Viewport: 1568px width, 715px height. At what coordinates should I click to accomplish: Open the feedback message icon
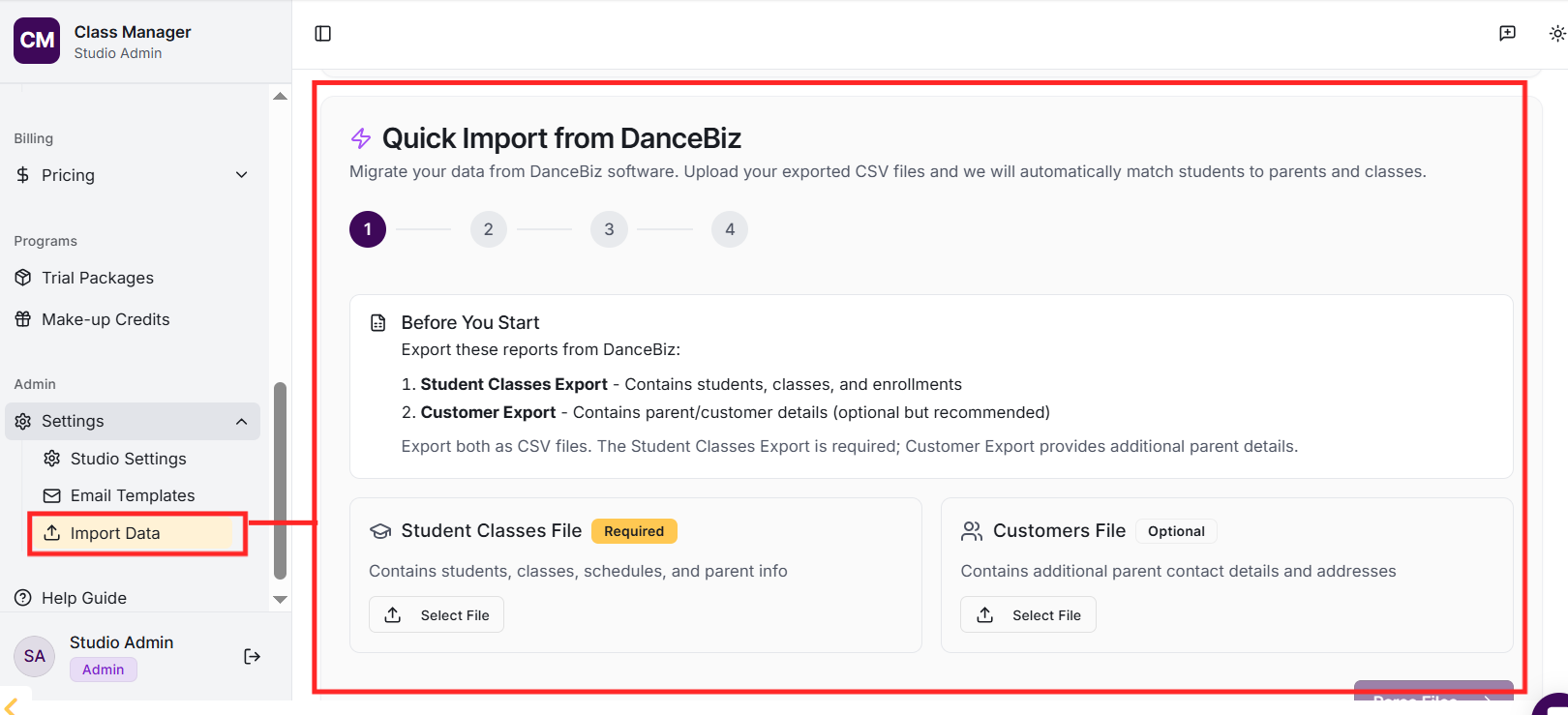tap(1507, 34)
